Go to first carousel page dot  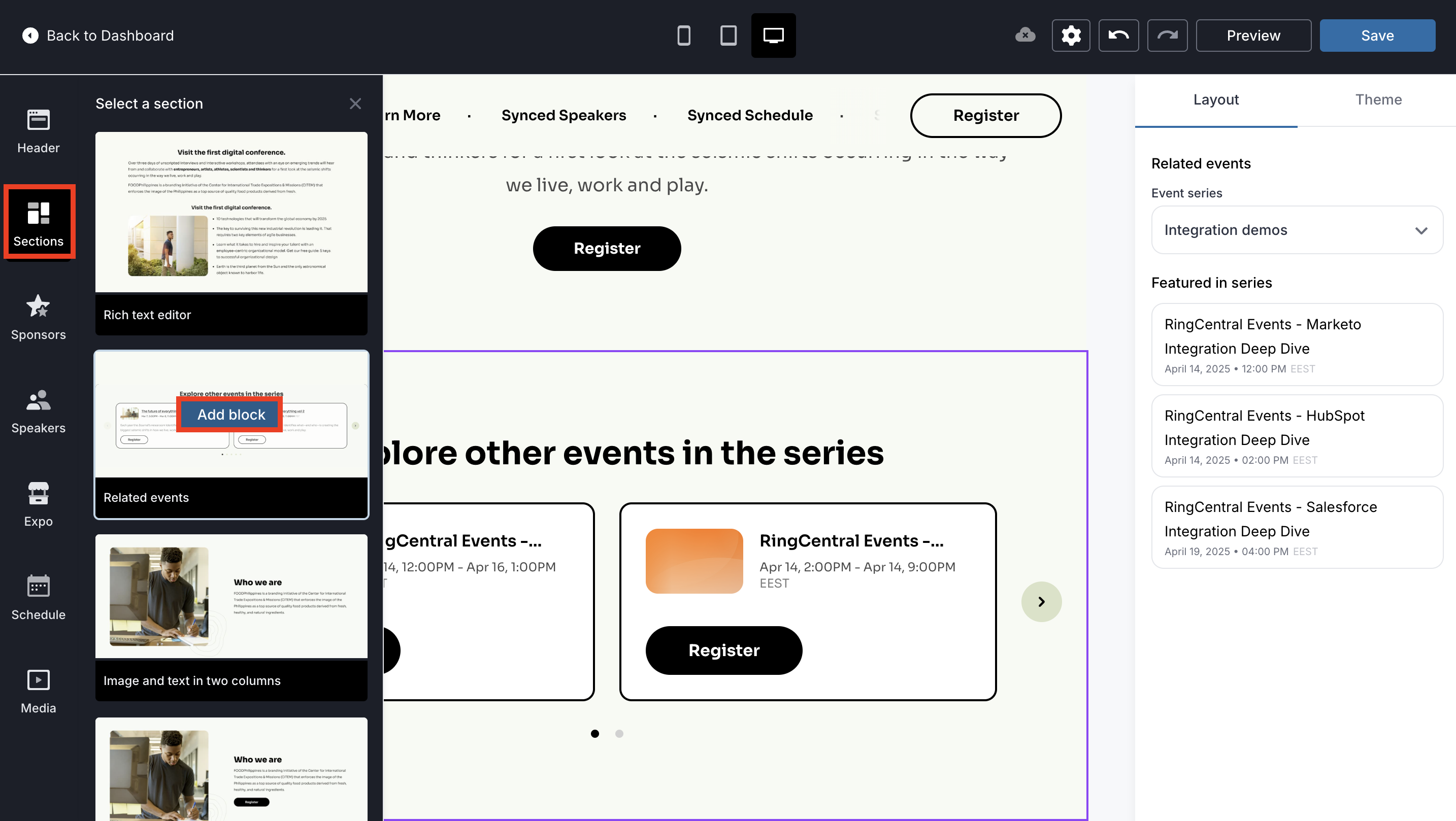point(594,733)
